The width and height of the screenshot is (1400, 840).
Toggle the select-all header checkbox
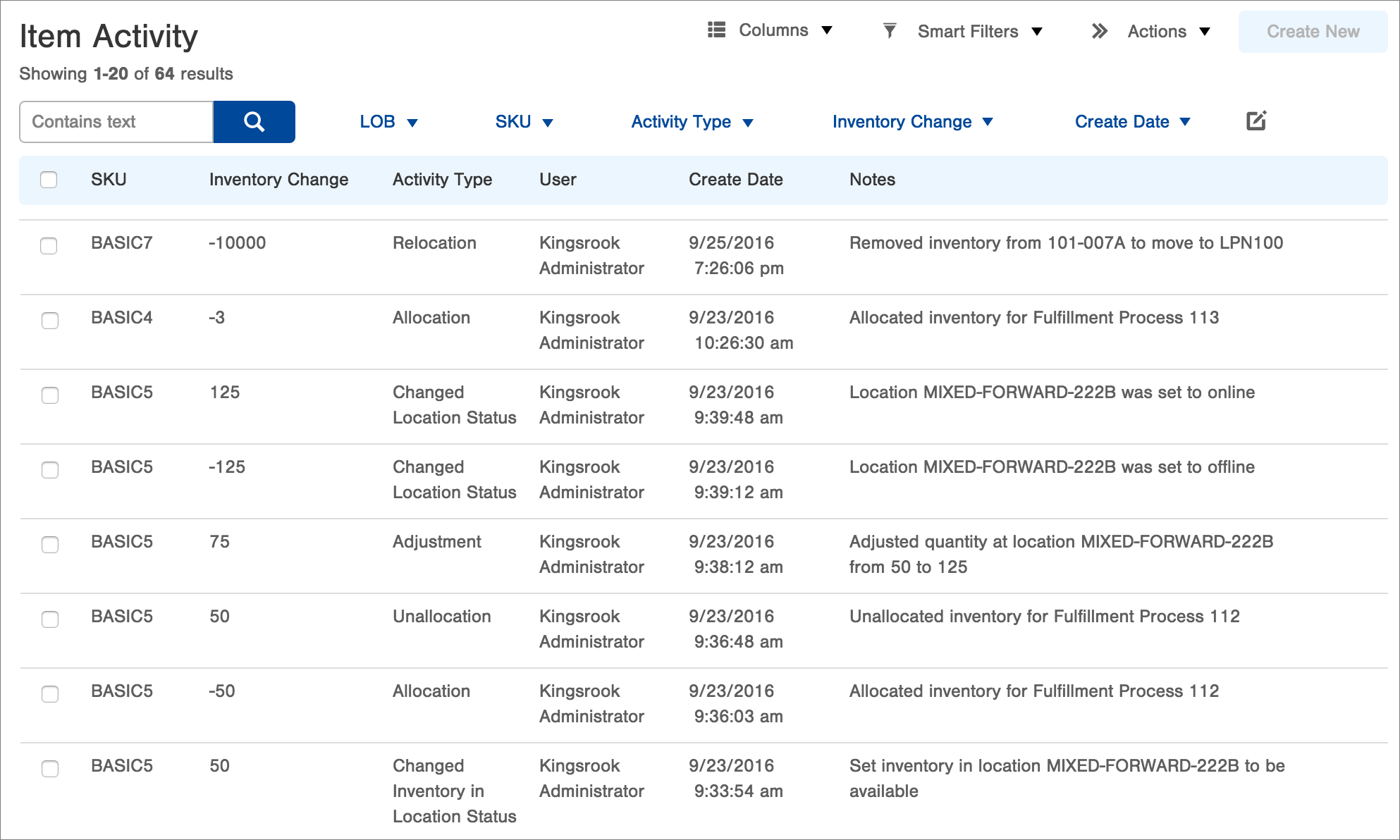click(x=49, y=180)
